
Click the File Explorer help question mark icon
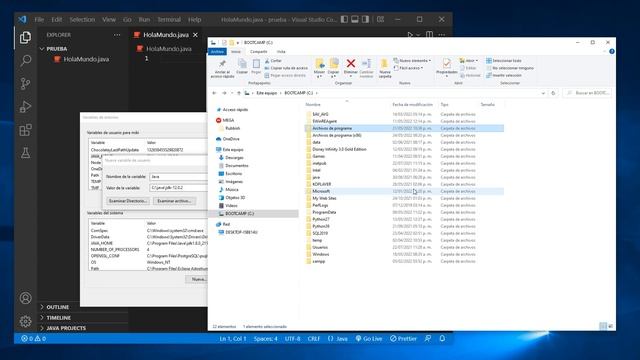pyautogui.click(x=611, y=51)
